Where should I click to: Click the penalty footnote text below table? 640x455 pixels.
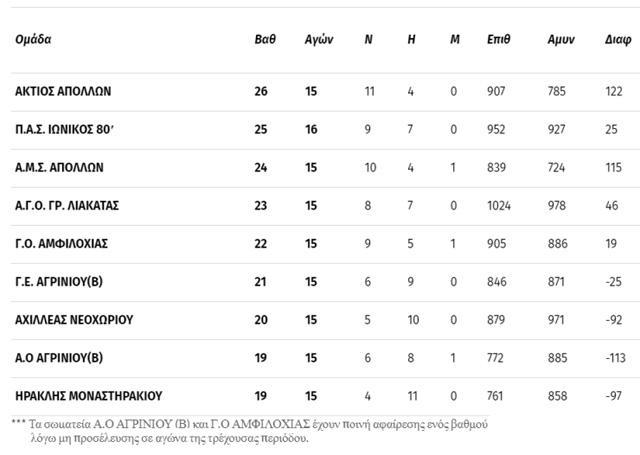click(250, 431)
